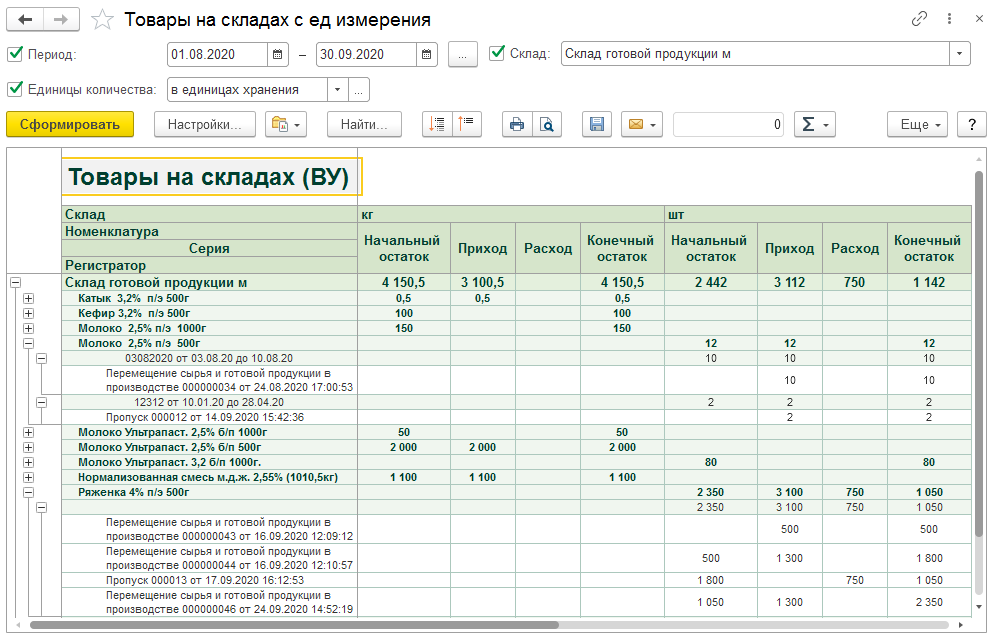Open the sum function dropdown menu
The image size is (999, 641).
click(x=814, y=125)
